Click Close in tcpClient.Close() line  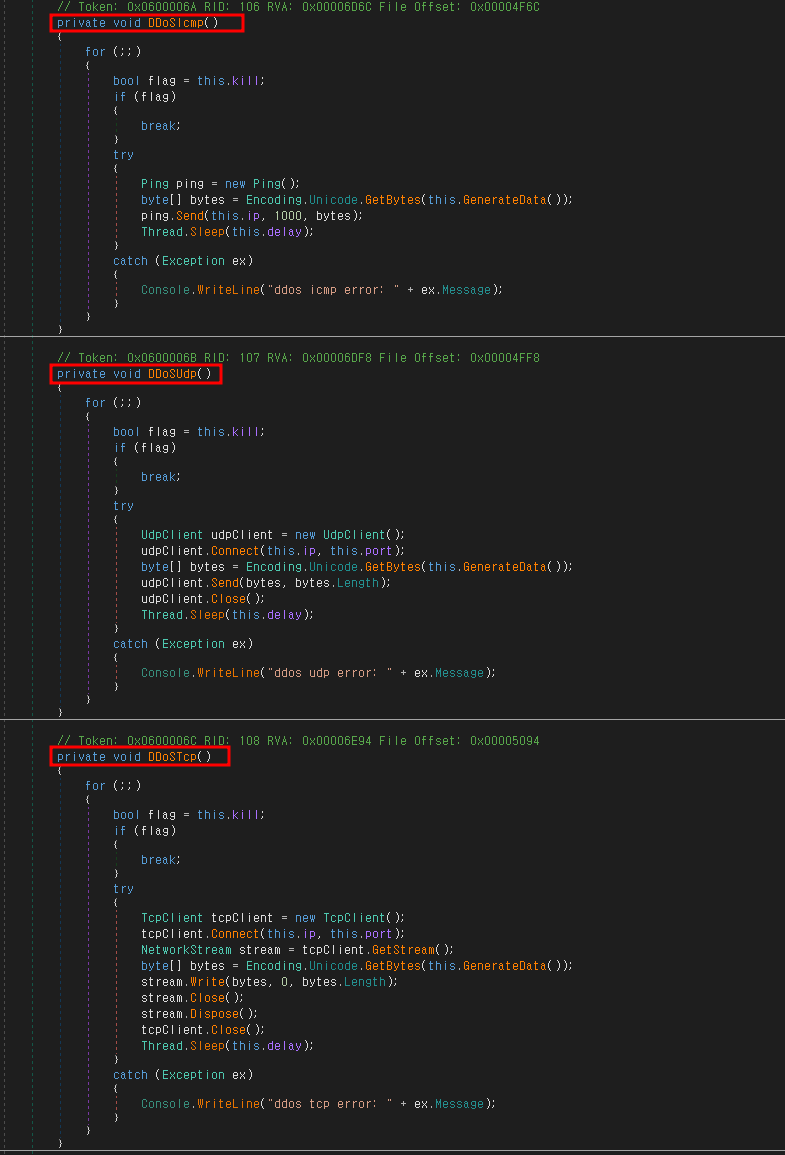click(228, 1031)
